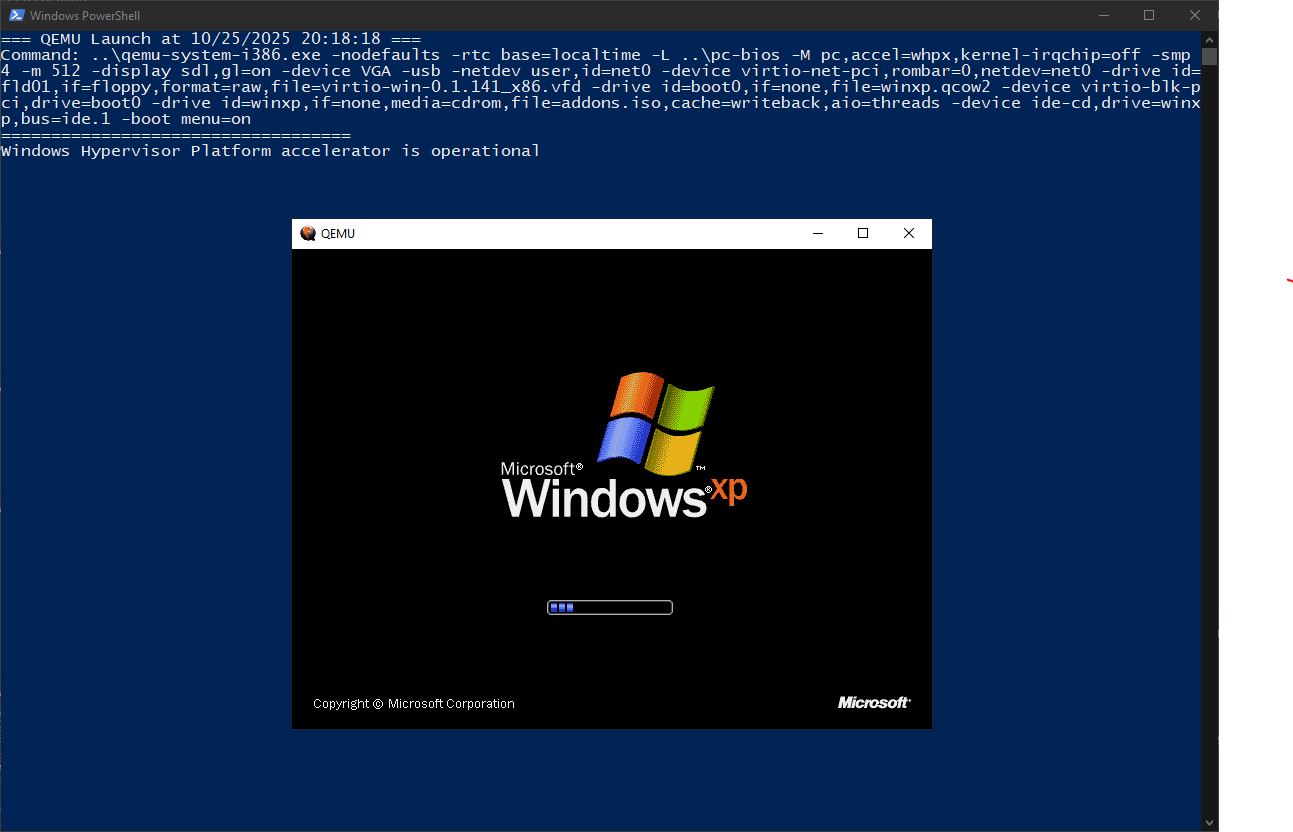Click the PowerShell icon in the title bar
Viewport: 1293px width, 832px height.
point(17,15)
